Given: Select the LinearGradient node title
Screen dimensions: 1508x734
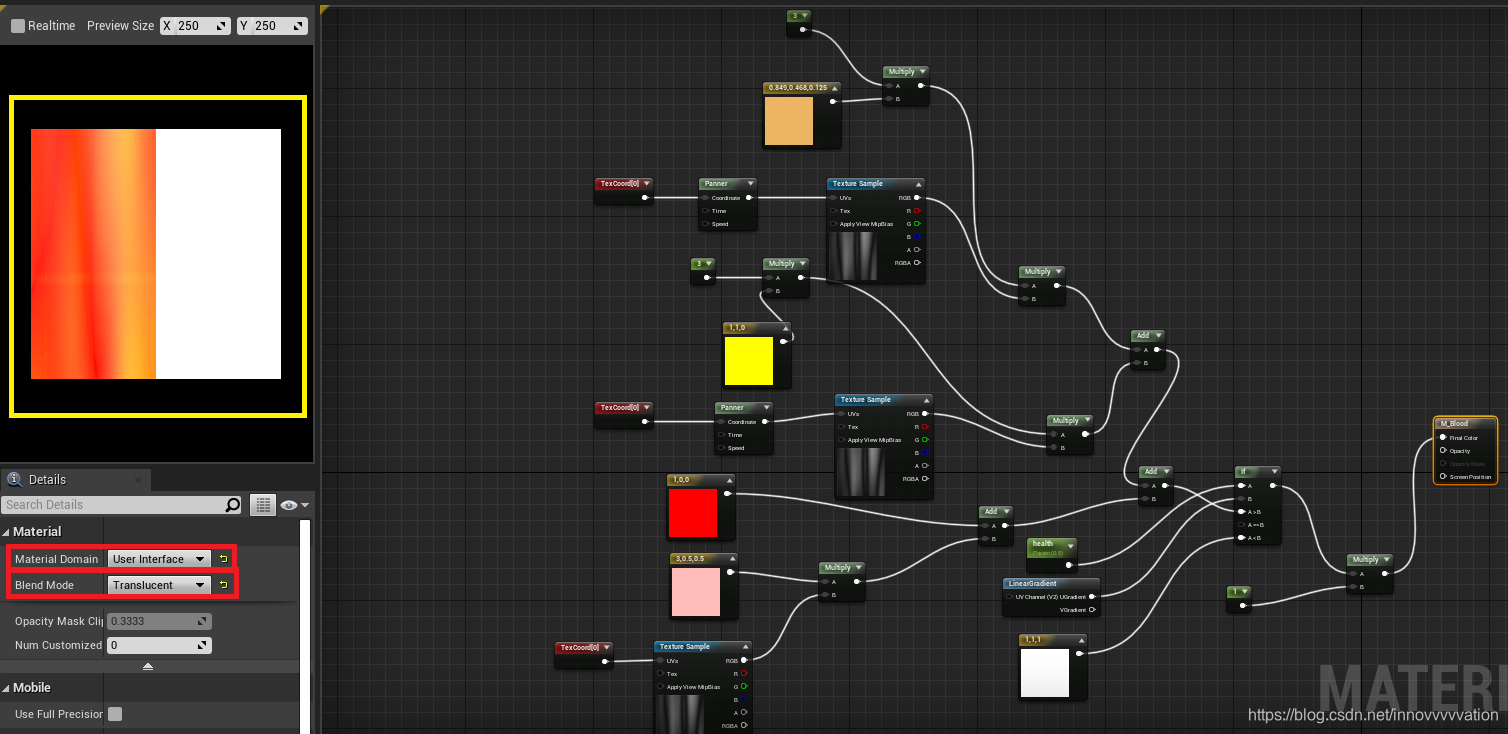Looking at the screenshot, I should (x=1032, y=583).
